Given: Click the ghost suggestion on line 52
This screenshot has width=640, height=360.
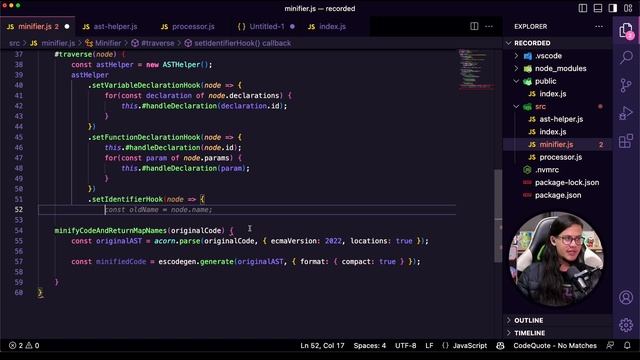Looking at the screenshot, I should point(158,210).
